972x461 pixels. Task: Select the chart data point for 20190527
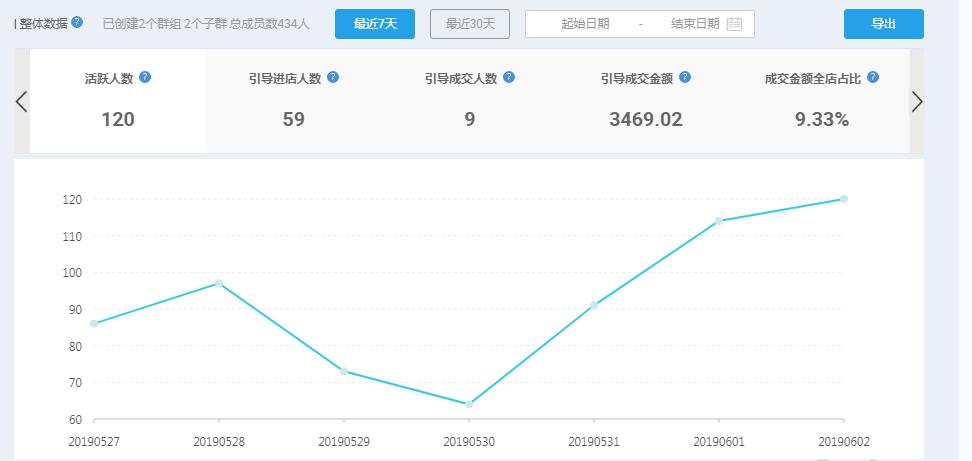click(x=94, y=323)
